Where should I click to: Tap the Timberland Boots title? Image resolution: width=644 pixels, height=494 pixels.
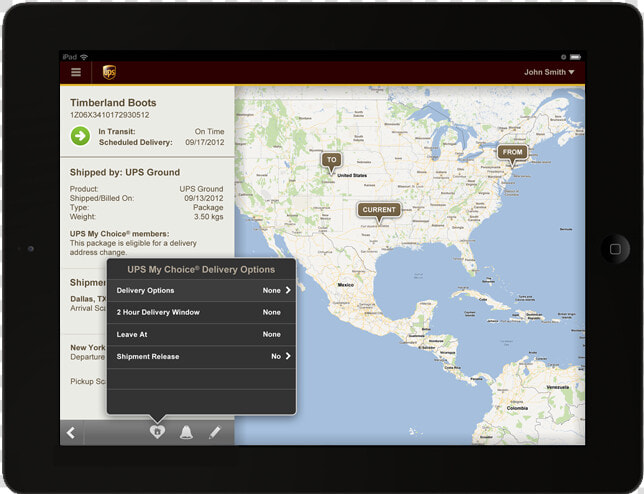pos(113,103)
